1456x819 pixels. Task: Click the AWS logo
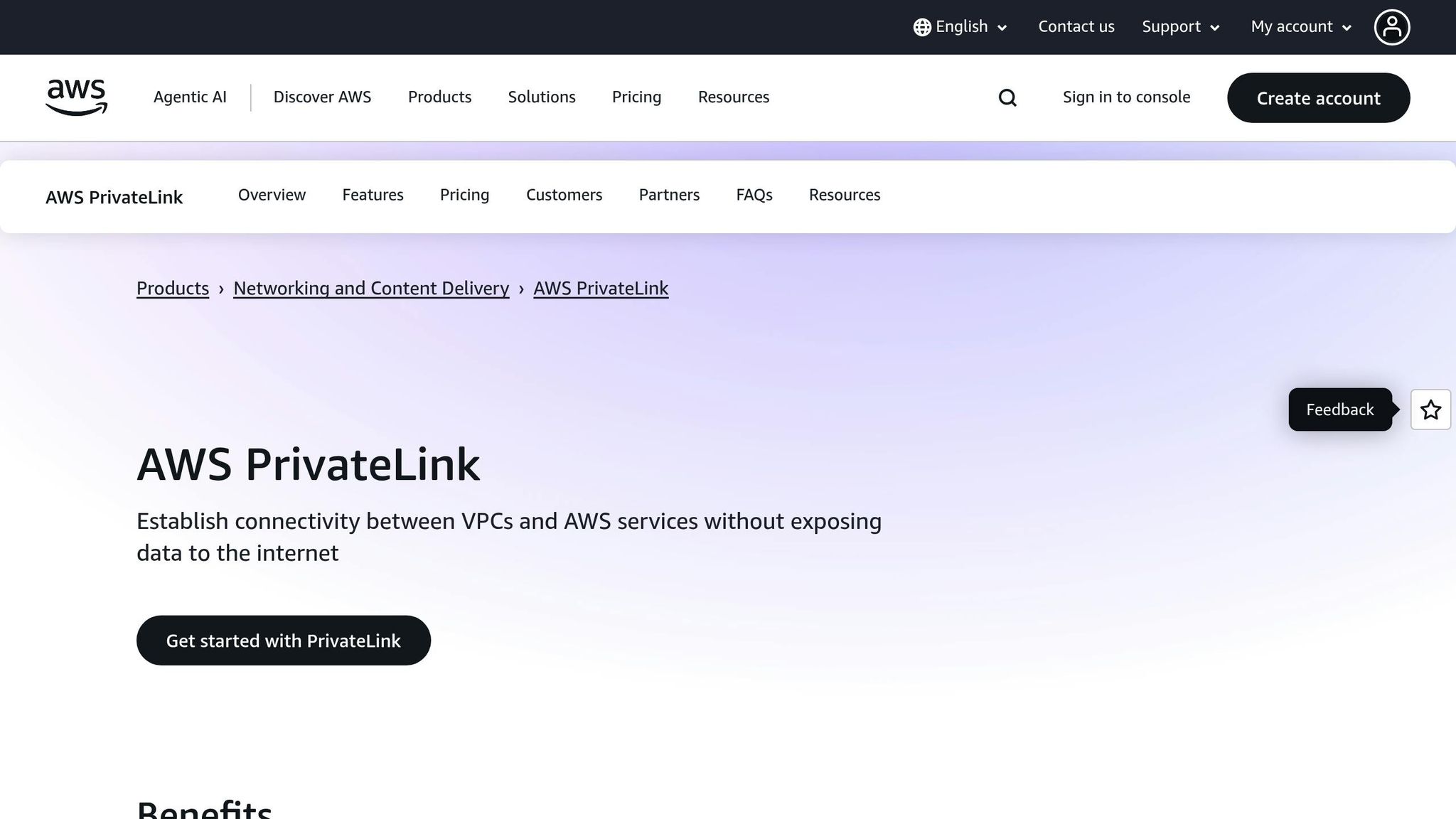click(x=76, y=97)
